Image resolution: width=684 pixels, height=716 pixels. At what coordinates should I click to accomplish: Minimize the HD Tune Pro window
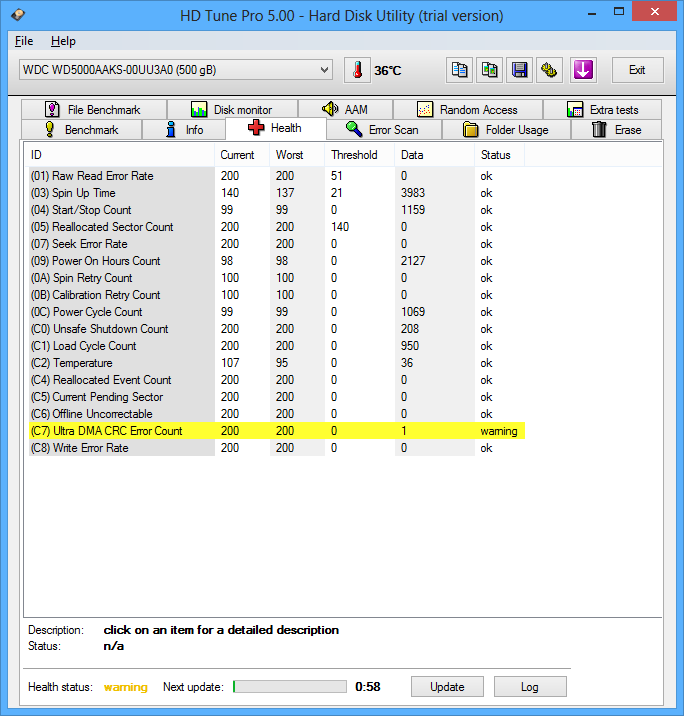pyautogui.click(x=592, y=13)
